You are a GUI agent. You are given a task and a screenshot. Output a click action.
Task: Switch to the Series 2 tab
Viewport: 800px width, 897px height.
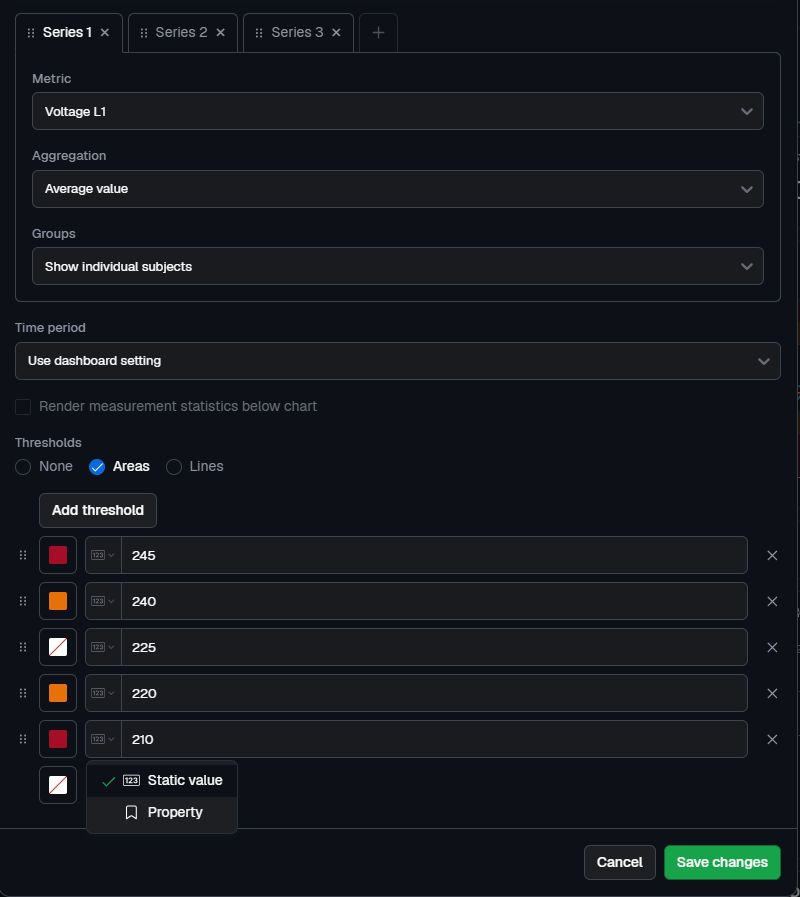[181, 33]
